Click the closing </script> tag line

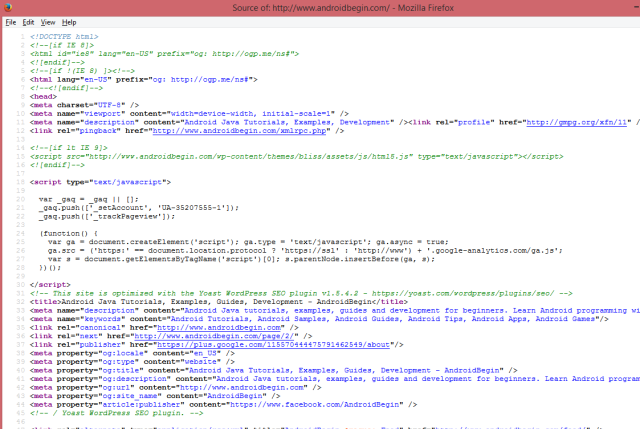50,285
